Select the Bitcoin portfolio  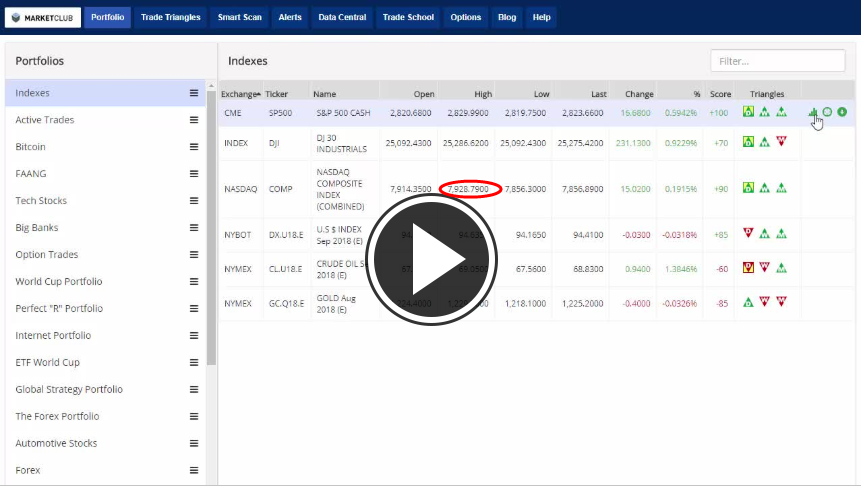[x=30, y=147]
